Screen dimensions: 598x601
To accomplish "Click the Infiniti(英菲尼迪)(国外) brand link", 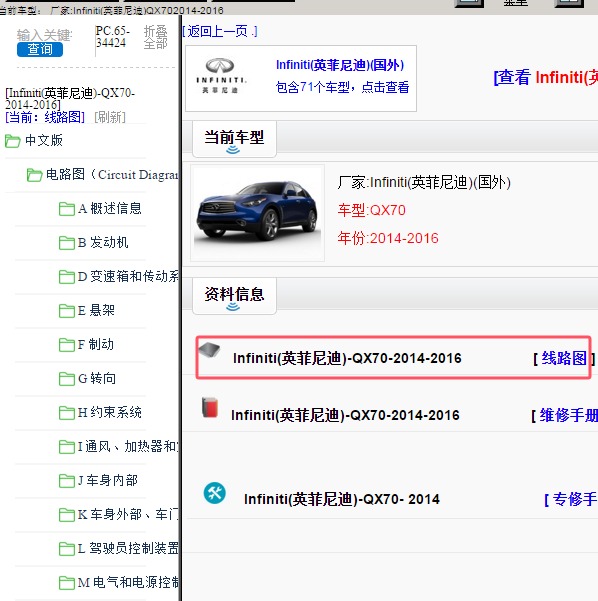I will [x=340, y=65].
